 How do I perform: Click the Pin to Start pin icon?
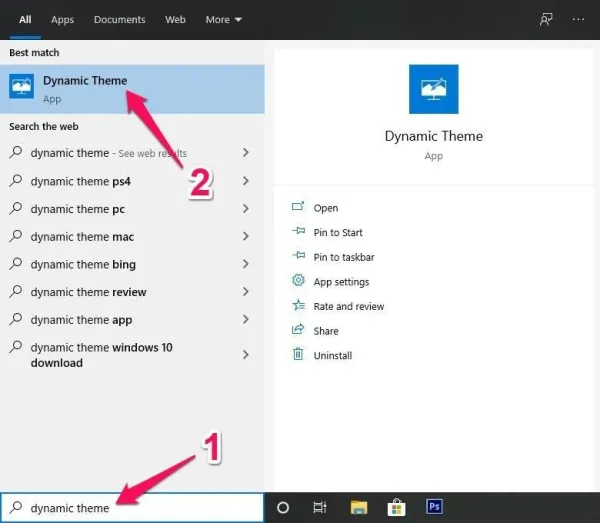tap(298, 231)
